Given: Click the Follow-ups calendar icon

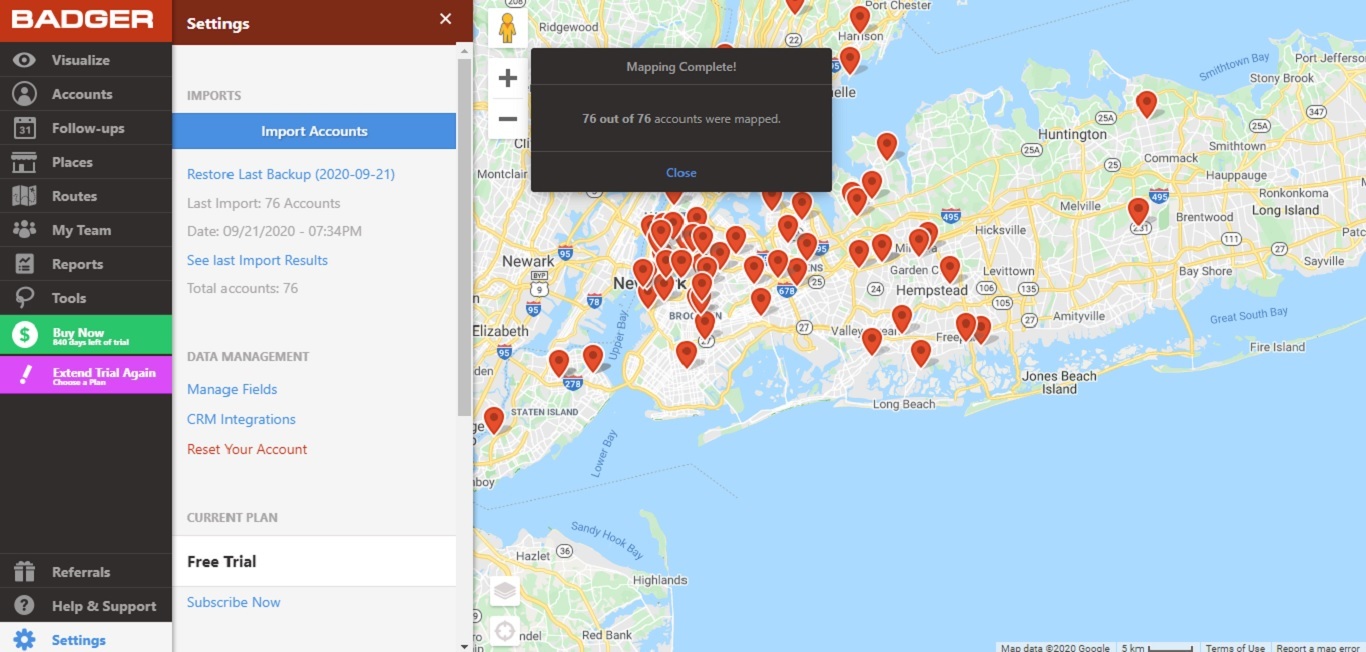Looking at the screenshot, I should tap(24, 128).
